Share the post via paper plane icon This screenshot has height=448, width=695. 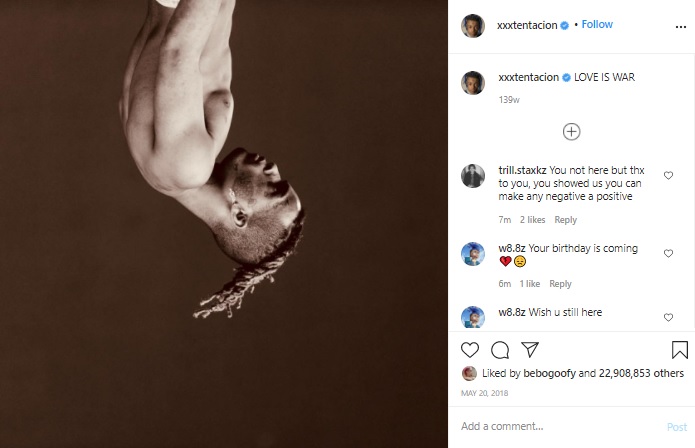[x=530, y=349]
